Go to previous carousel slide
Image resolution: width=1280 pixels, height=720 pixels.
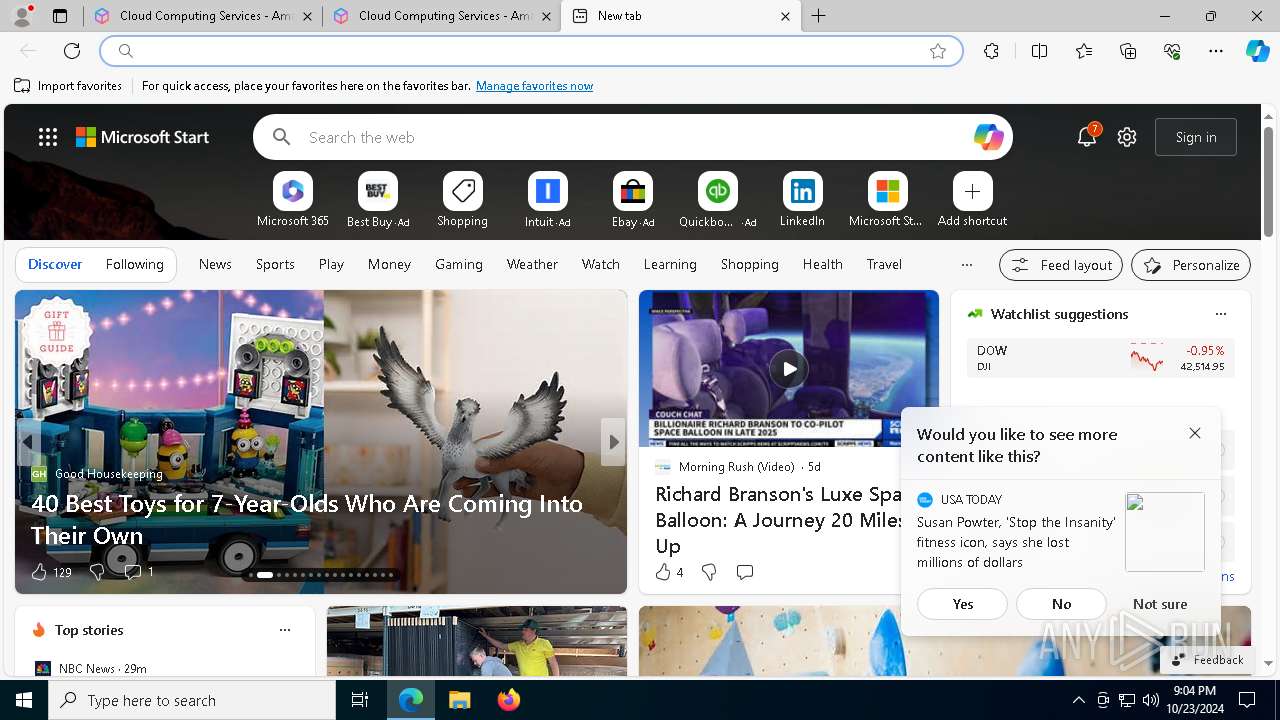point(28,442)
